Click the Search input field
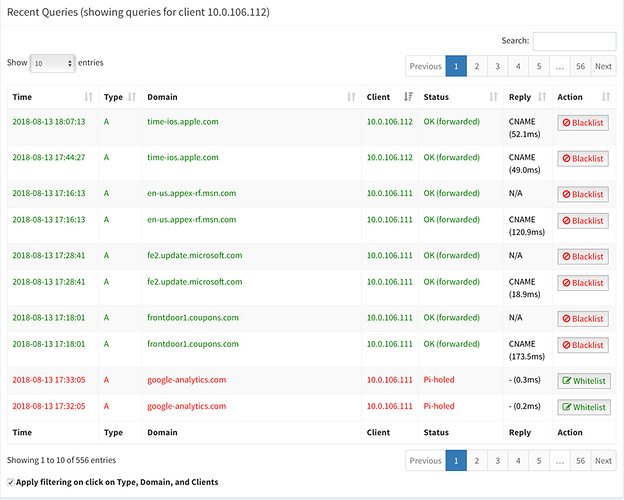The width and height of the screenshot is (624, 500). (x=574, y=41)
